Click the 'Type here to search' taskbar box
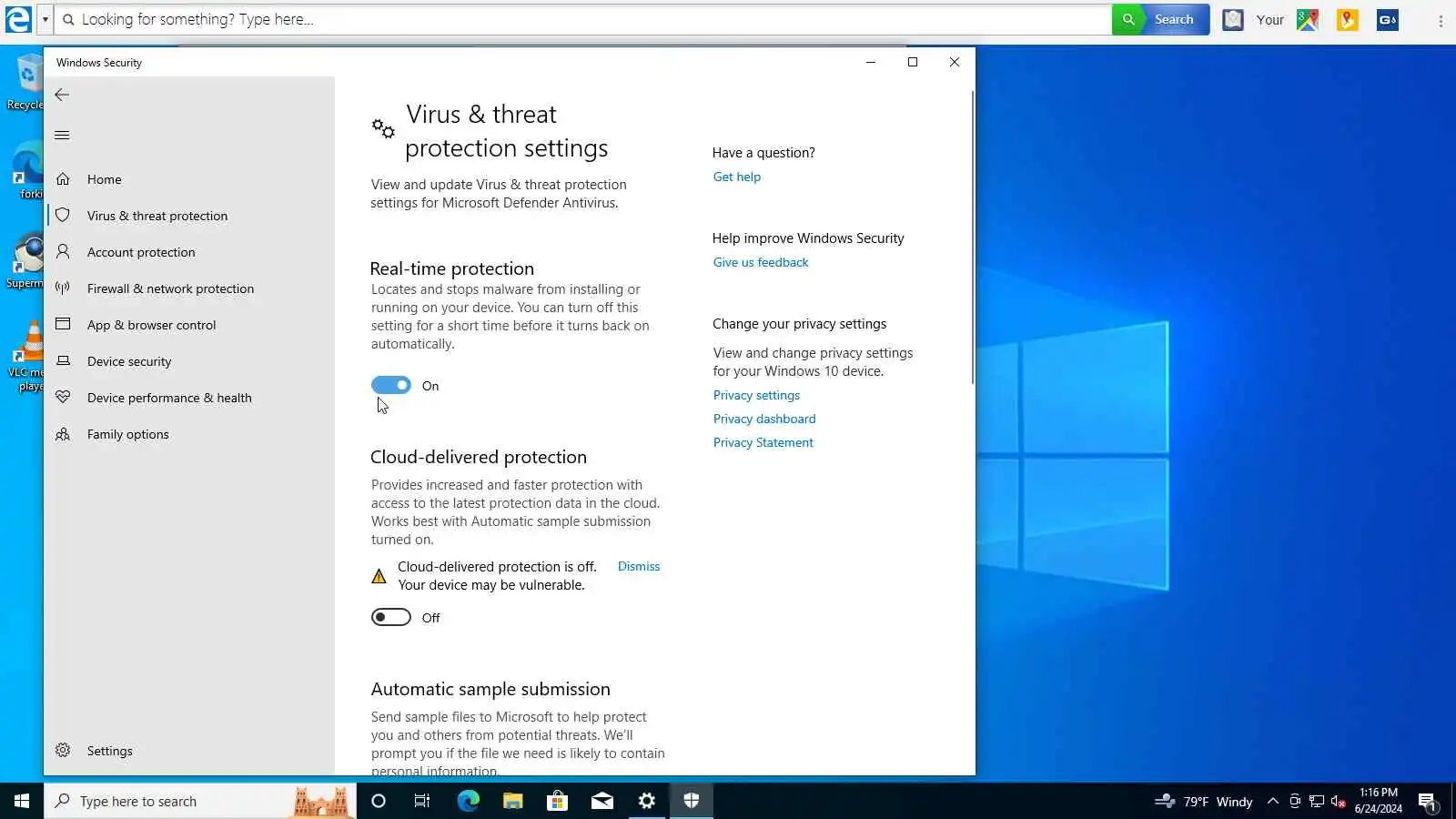Screen dimensions: 1456x819 (x=200, y=801)
